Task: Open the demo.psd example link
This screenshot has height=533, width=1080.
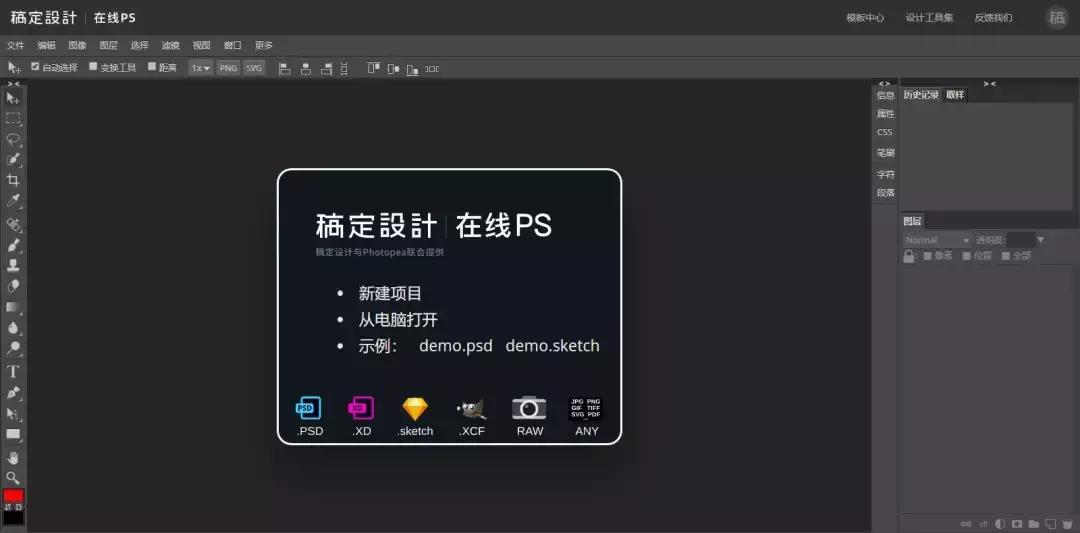Action: click(456, 346)
